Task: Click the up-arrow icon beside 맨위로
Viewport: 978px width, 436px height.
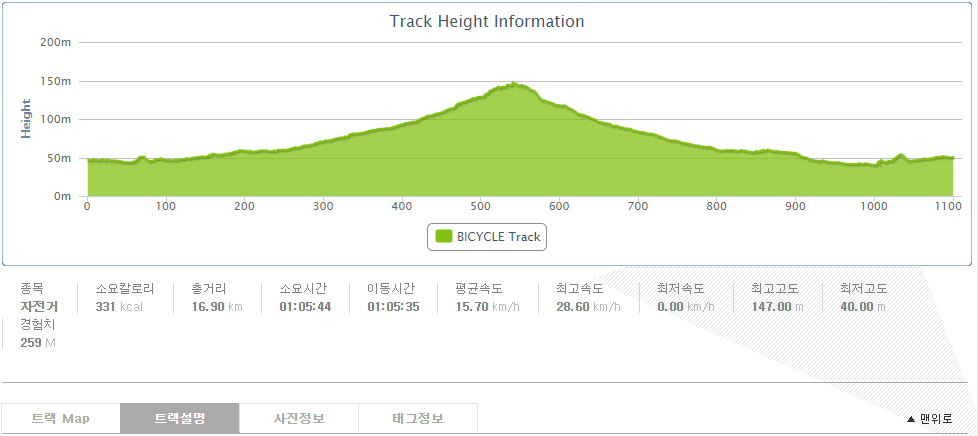Action: pyautogui.click(x=910, y=419)
